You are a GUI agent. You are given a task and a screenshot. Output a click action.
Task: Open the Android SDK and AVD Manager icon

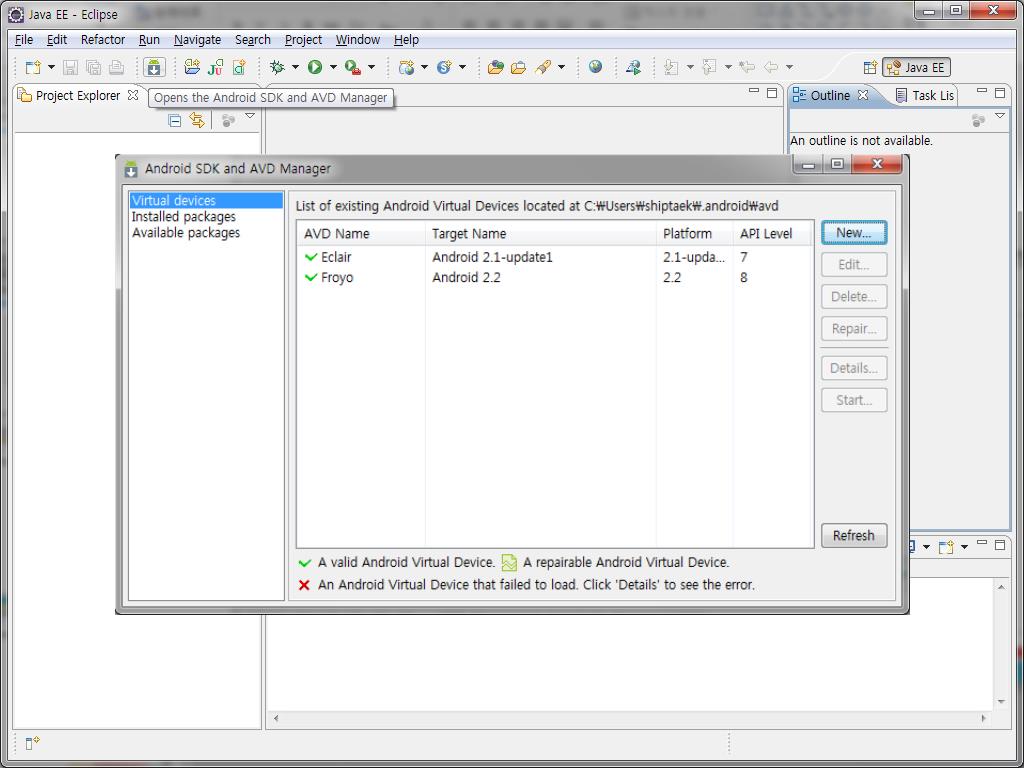pos(154,67)
